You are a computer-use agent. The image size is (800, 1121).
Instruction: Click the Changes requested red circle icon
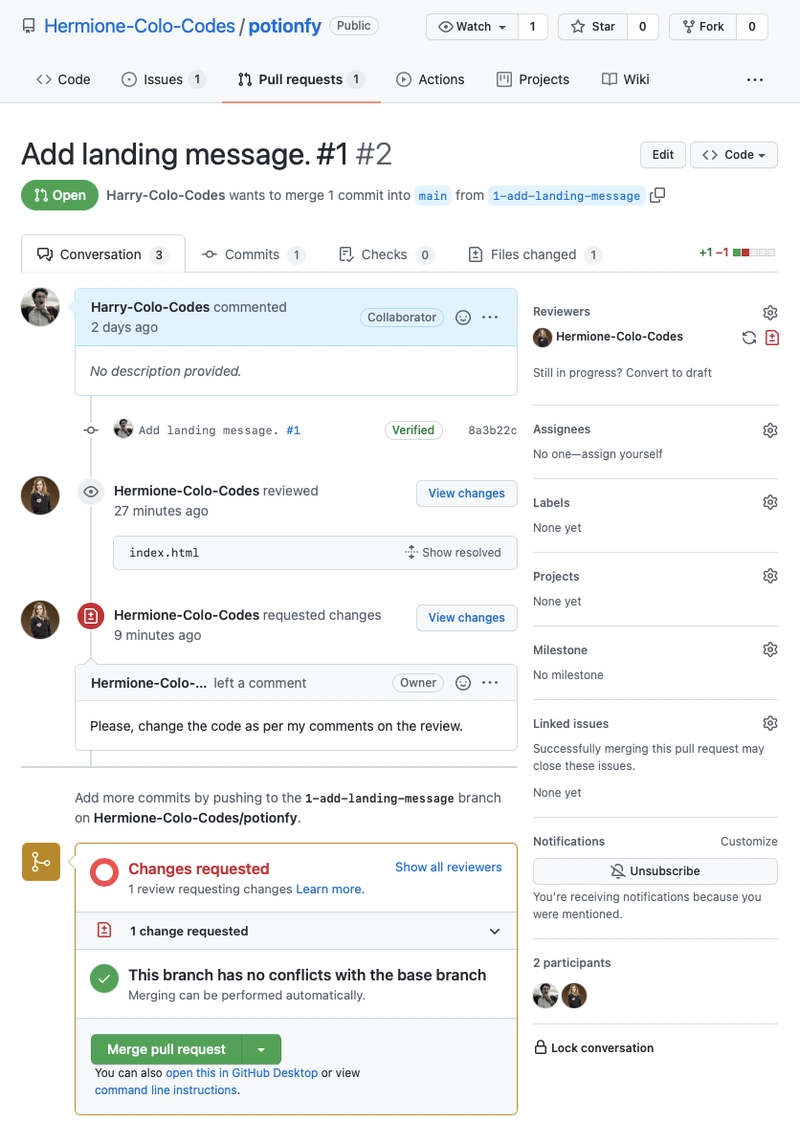(104, 872)
